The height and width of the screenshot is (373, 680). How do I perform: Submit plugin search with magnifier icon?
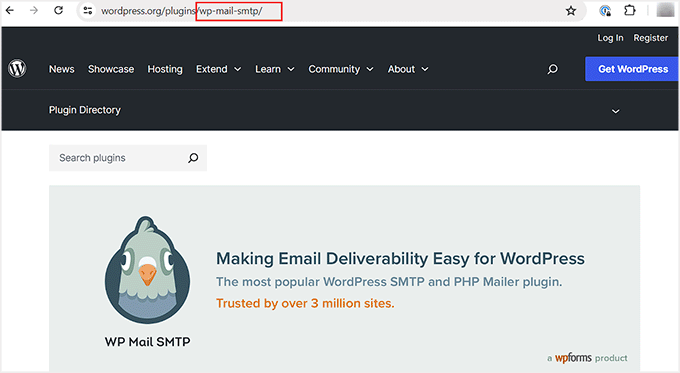coord(193,158)
